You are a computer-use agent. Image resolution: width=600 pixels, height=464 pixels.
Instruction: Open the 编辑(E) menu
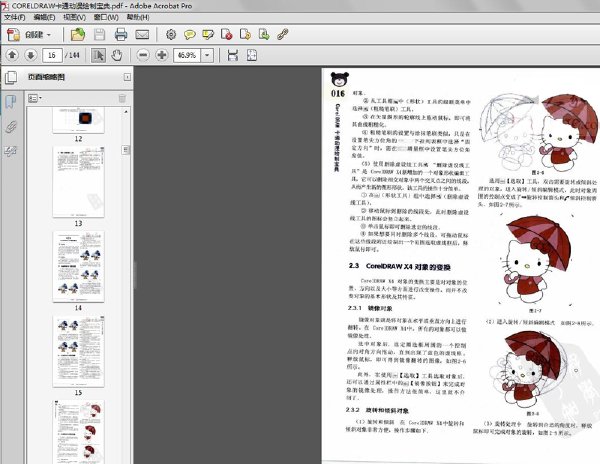pyautogui.click(x=44, y=18)
